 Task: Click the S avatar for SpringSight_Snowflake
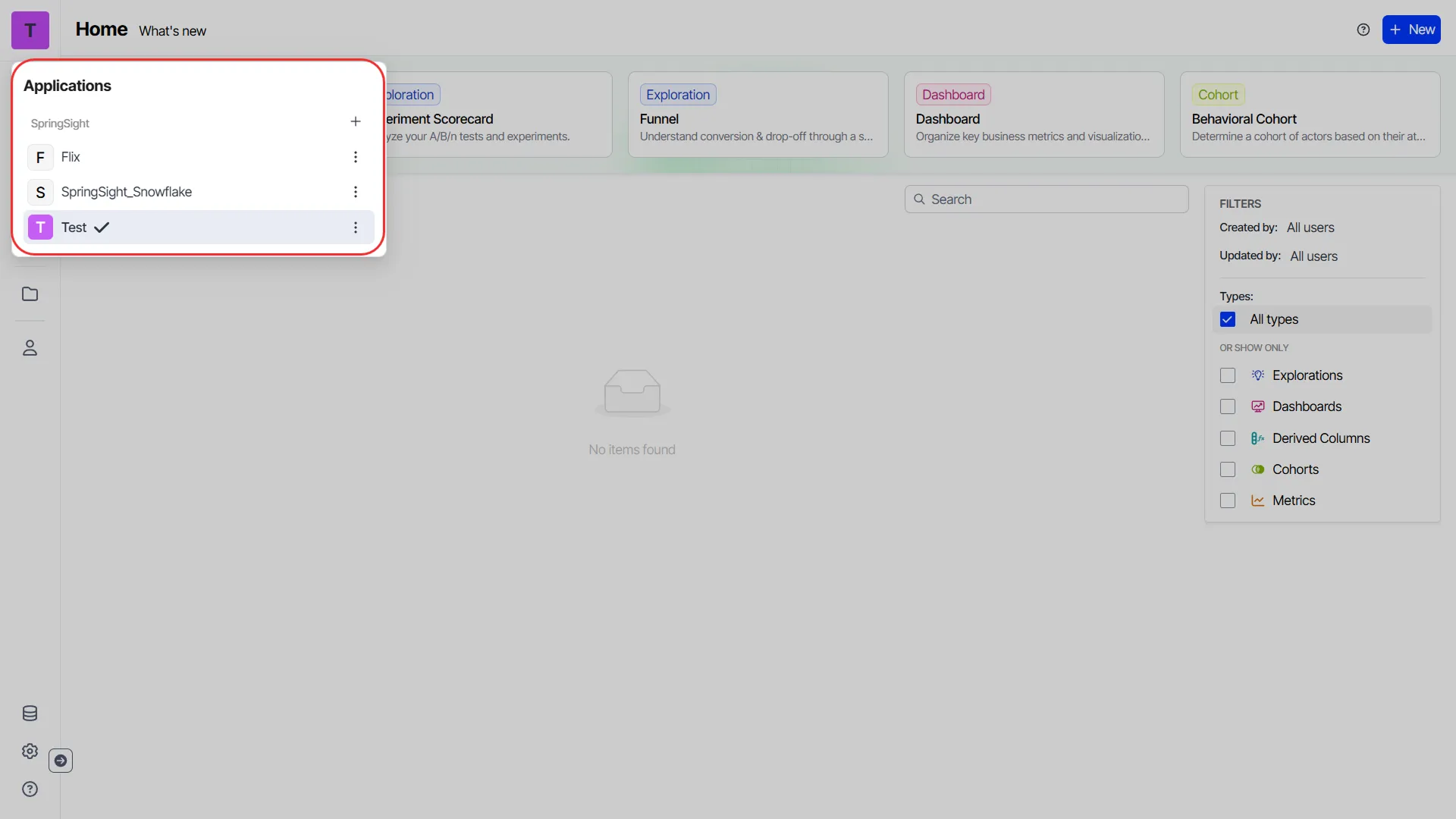point(40,192)
